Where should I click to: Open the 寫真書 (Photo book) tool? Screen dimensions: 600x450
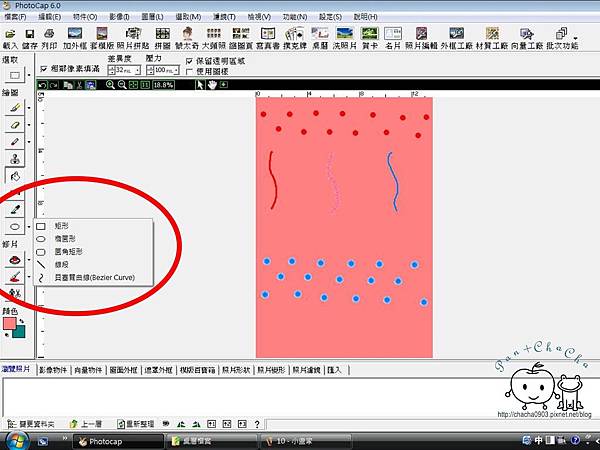coord(268,38)
